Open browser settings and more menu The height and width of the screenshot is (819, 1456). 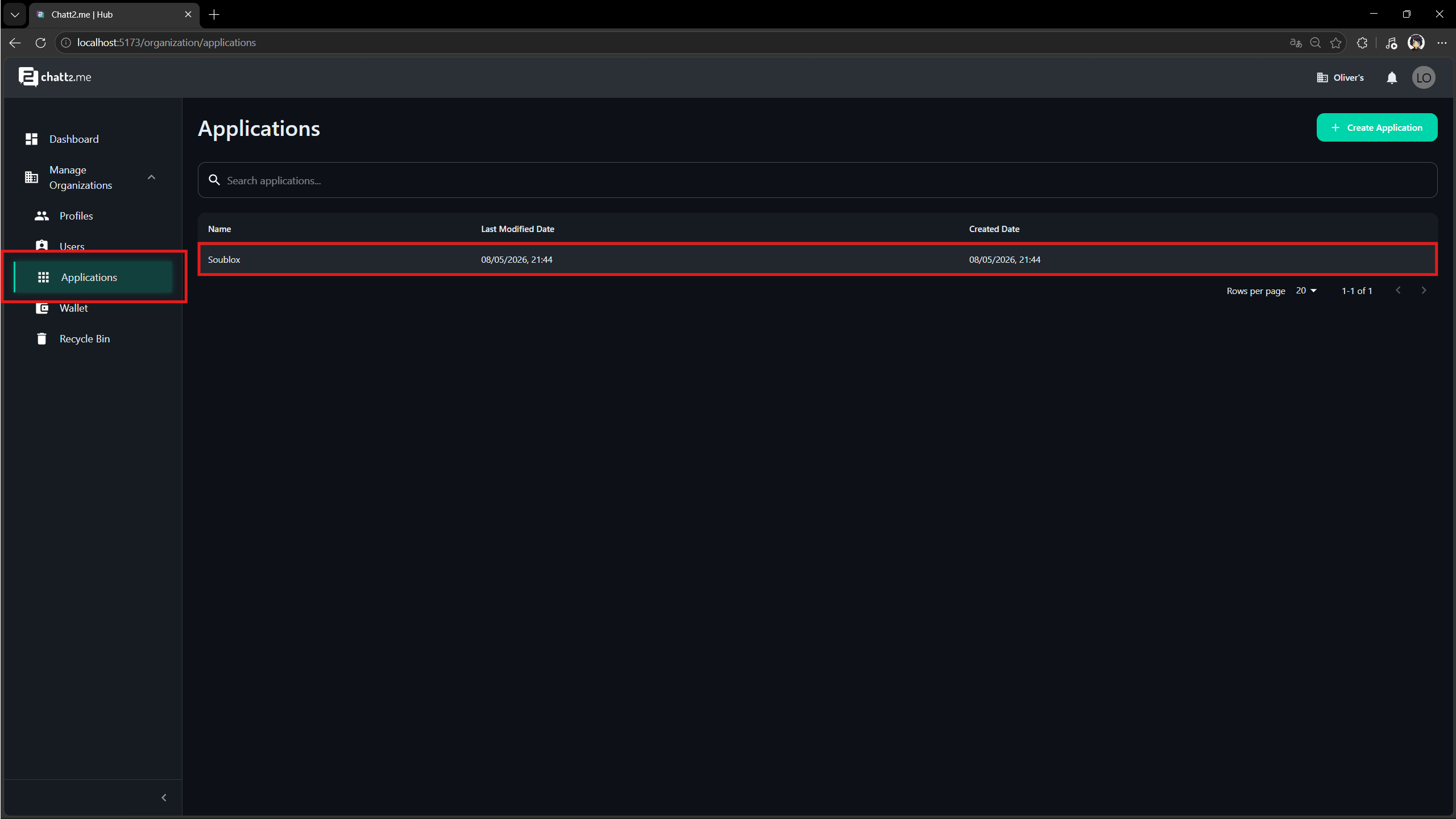(1442, 43)
